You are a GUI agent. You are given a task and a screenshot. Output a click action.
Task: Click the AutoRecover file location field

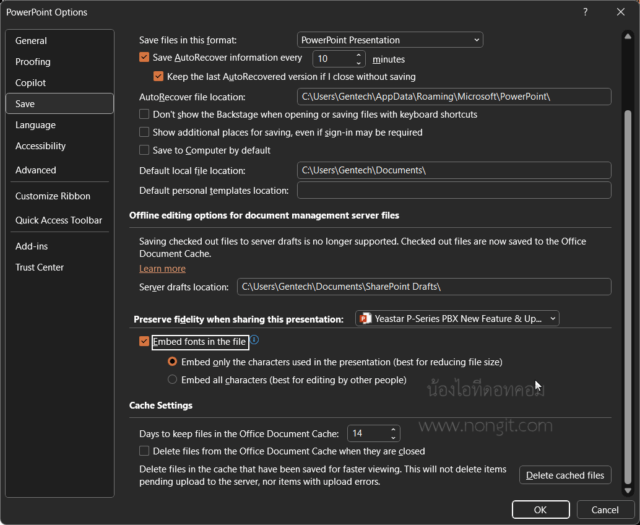(454, 97)
